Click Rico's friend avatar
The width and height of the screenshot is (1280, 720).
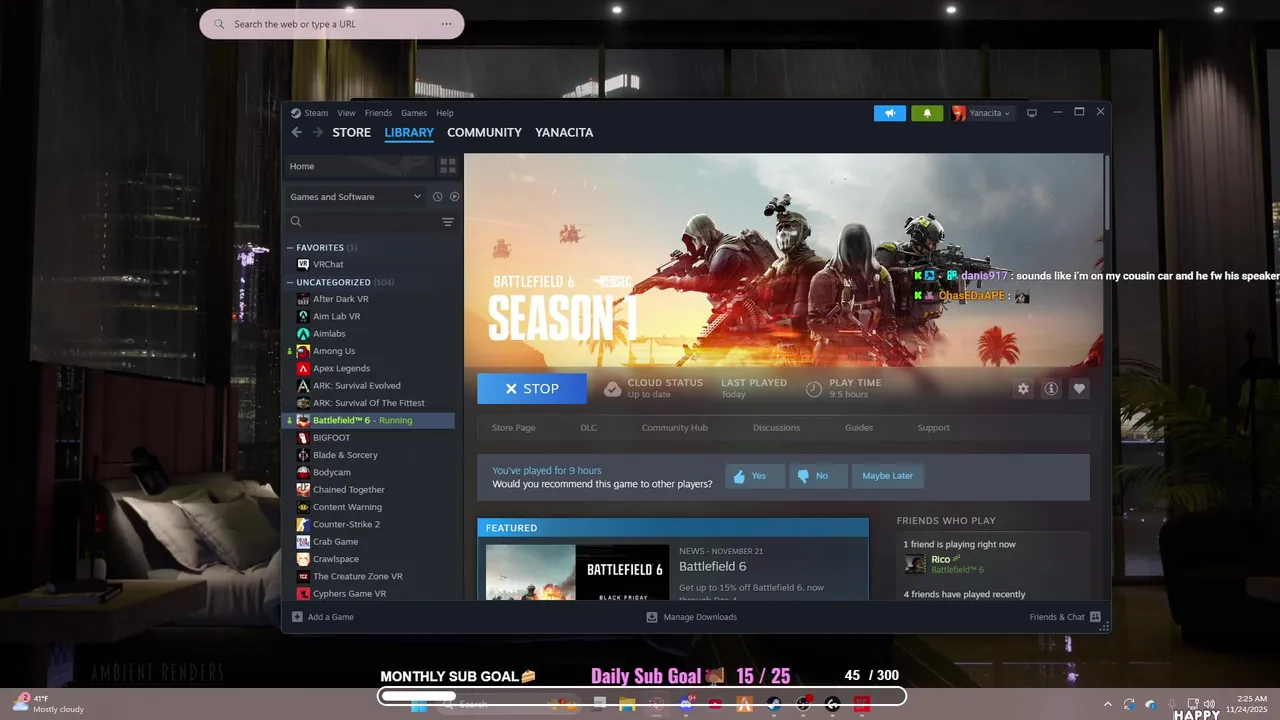(915, 564)
